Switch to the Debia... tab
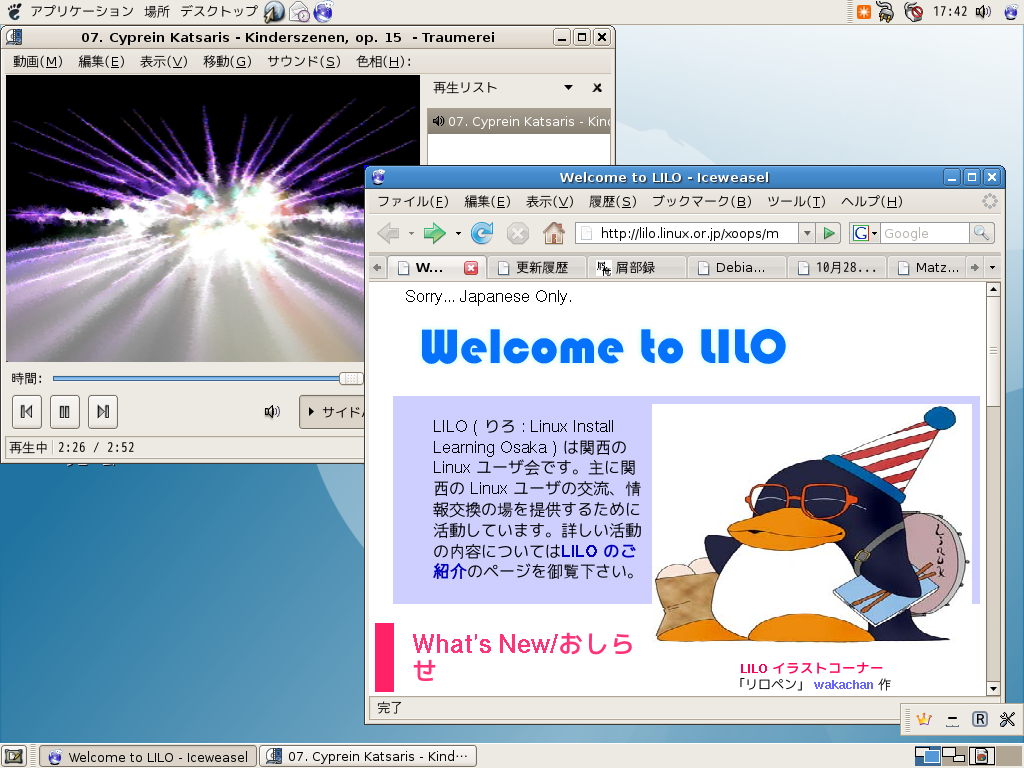1024x768 pixels. click(x=737, y=268)
